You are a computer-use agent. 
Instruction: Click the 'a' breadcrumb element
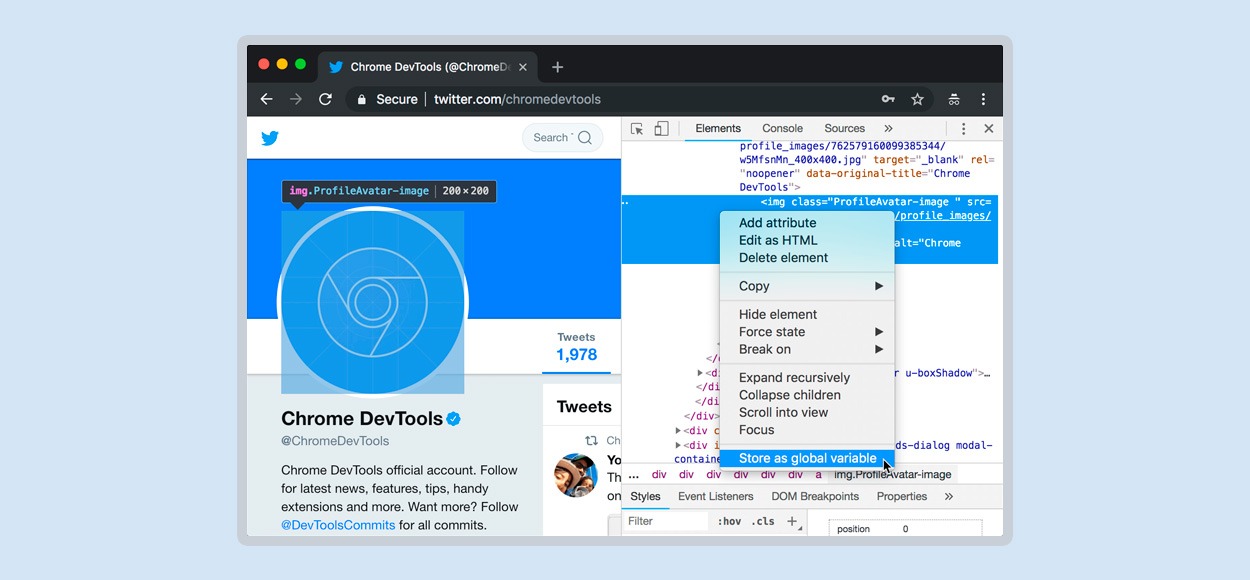(x=818, y=475)
